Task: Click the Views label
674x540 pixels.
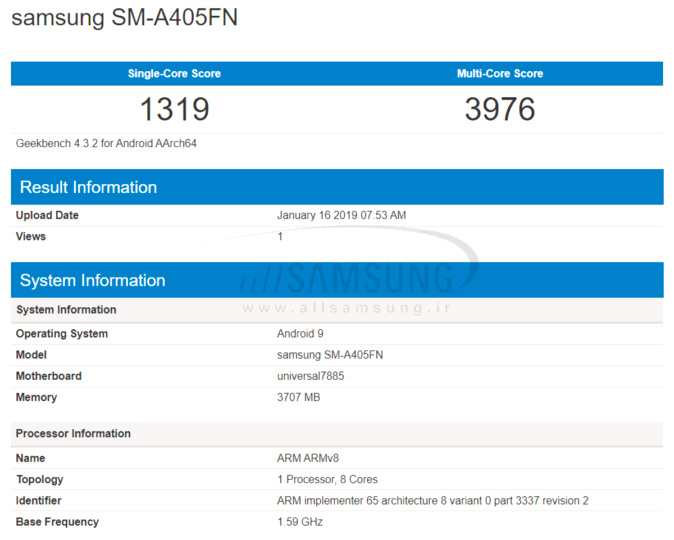Action: (31, 236)
